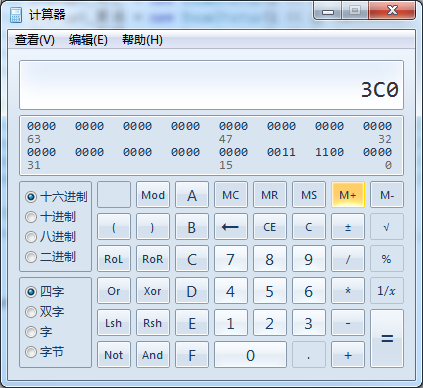Click the plus + button
Screen dimensions: 423x388
point(348,355)
